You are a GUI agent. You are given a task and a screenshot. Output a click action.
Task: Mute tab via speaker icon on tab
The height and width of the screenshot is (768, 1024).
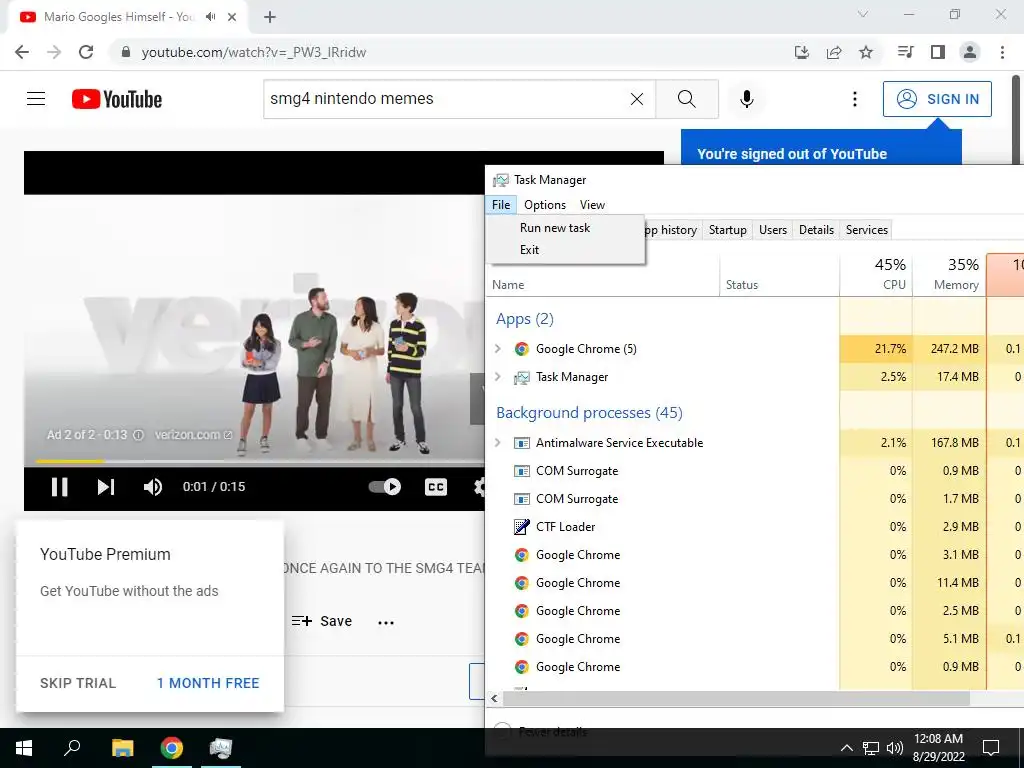pos(210,17)
